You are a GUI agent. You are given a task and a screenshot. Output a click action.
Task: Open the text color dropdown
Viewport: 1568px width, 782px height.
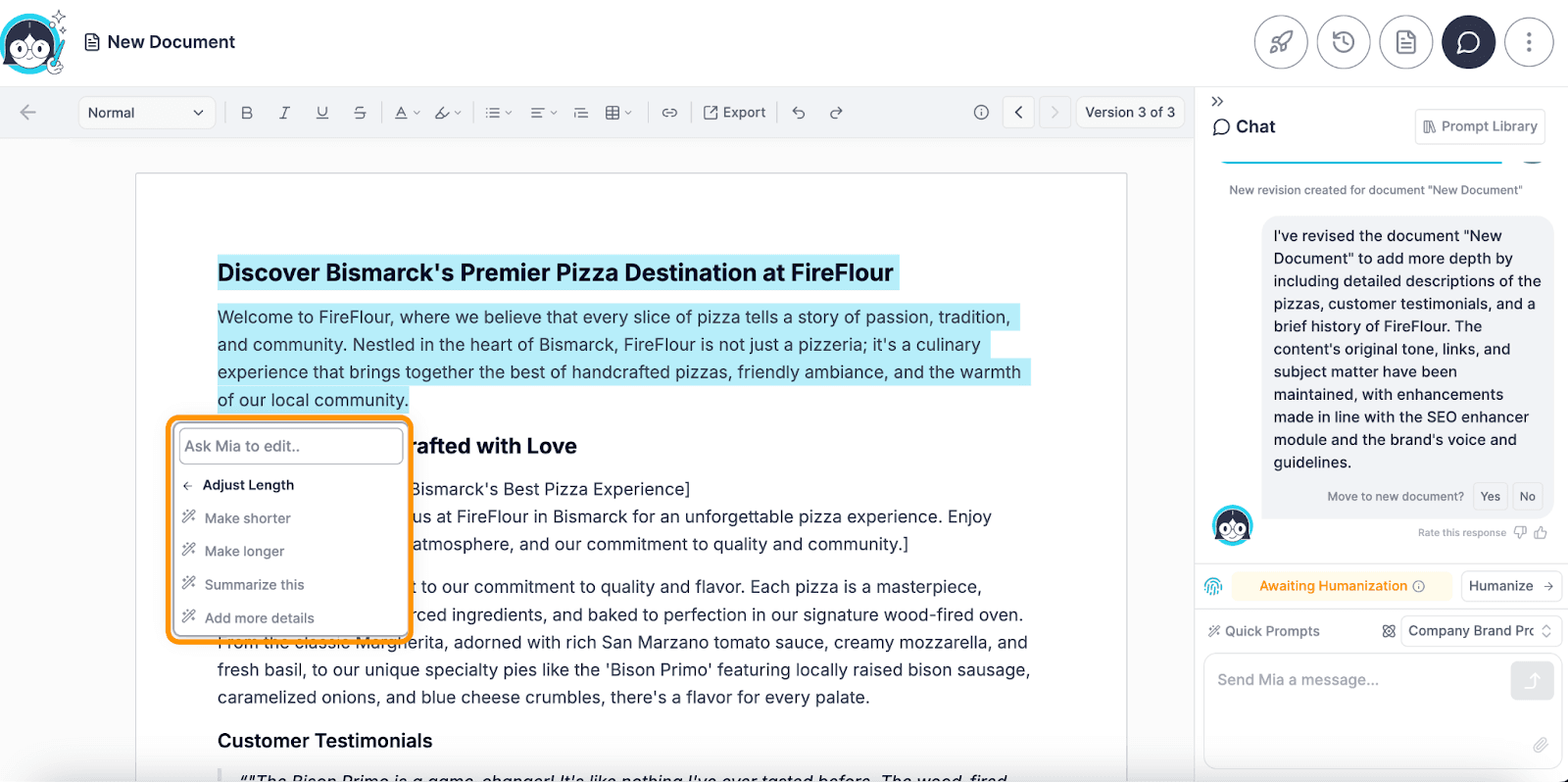[x=407, y=113]
